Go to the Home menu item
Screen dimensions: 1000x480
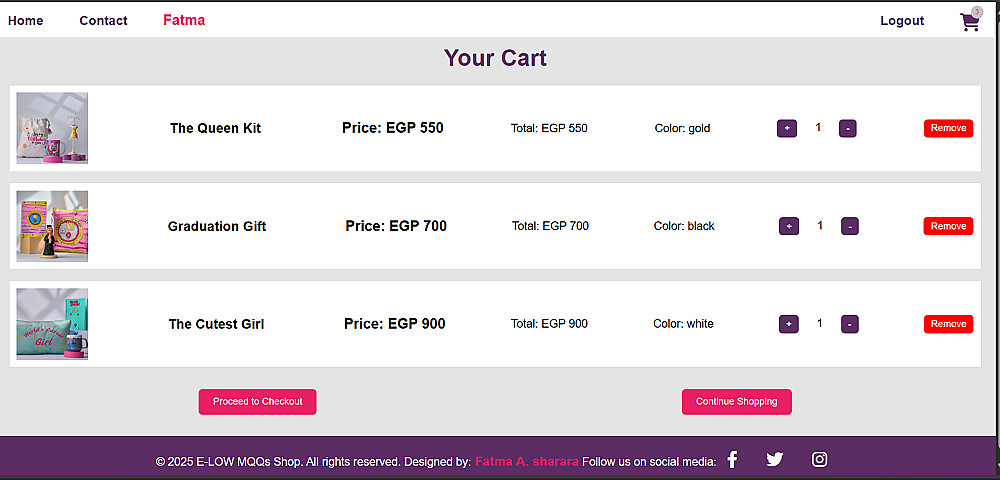[x=25, y=20]
